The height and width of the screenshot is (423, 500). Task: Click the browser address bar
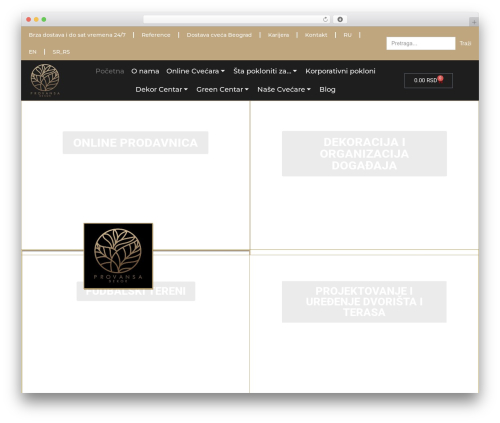tap(237, 20)
